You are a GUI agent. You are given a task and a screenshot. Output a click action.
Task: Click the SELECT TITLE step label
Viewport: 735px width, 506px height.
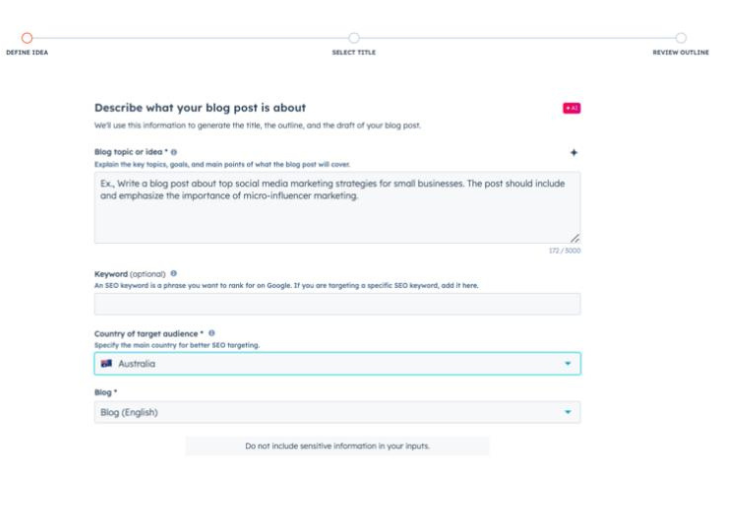353,52
